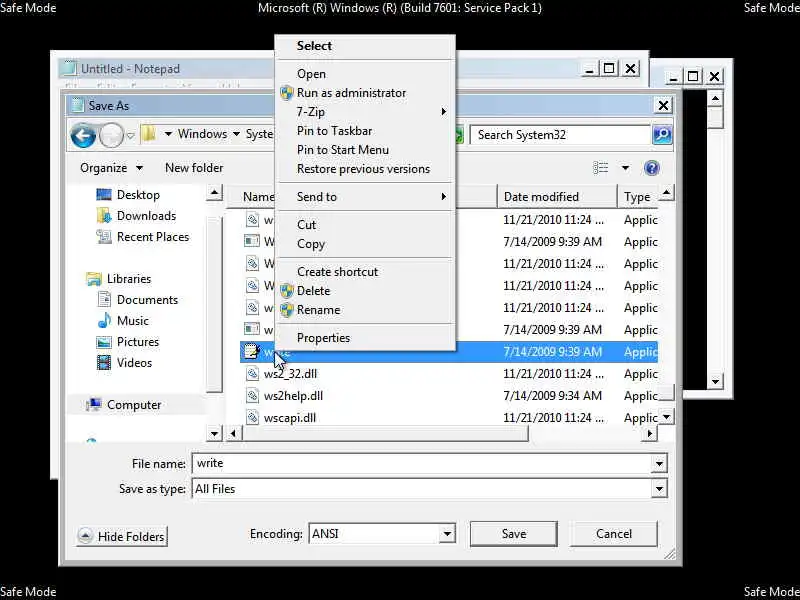Open the Windows breadcrumb dropdown arrow
This screenshot has width=800, height=600.
point(236,134)
